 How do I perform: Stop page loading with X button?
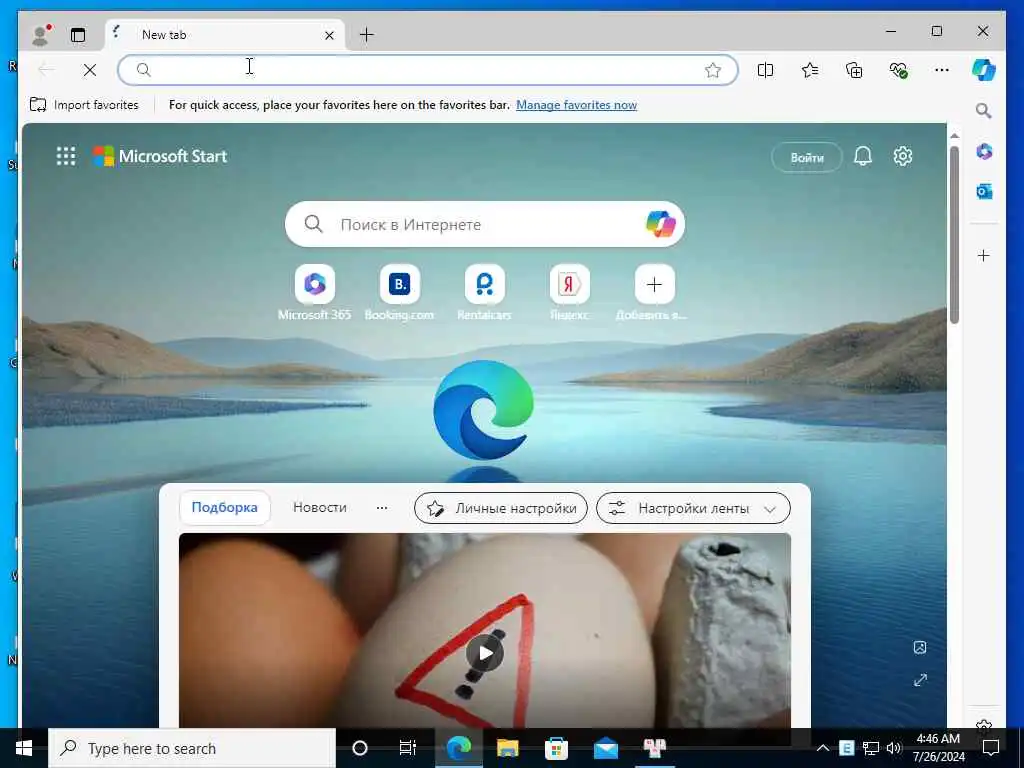pos(90,70)
